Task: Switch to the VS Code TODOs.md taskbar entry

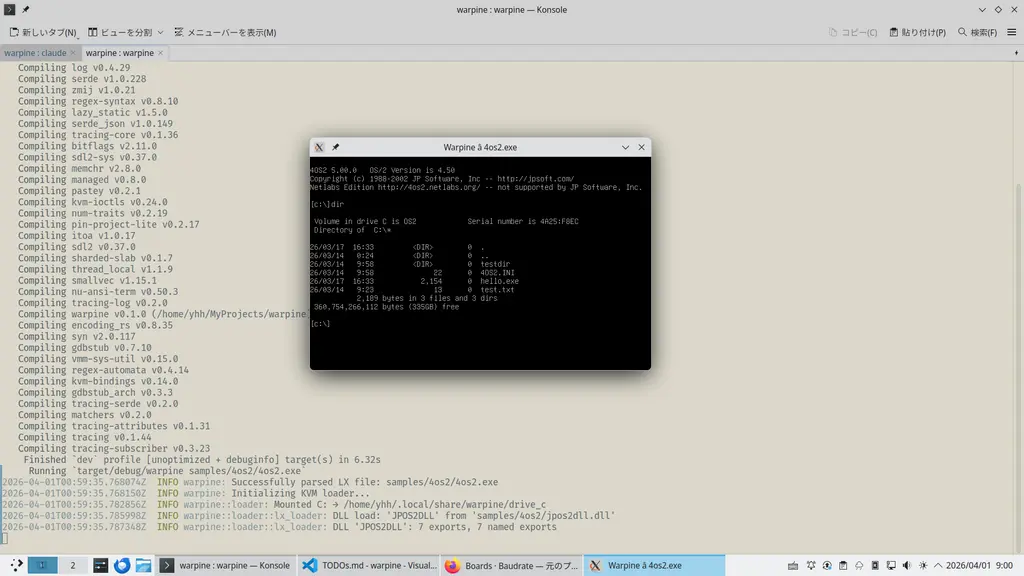Action: click(x=369, y=565)
